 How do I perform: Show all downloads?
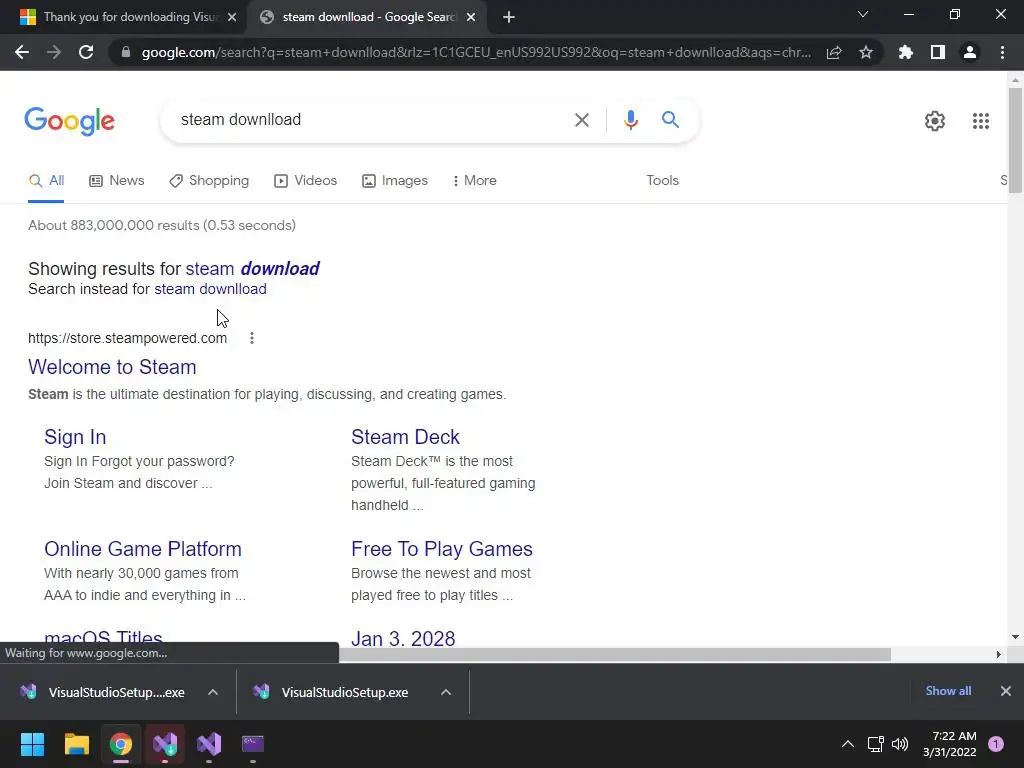(948, 691)
